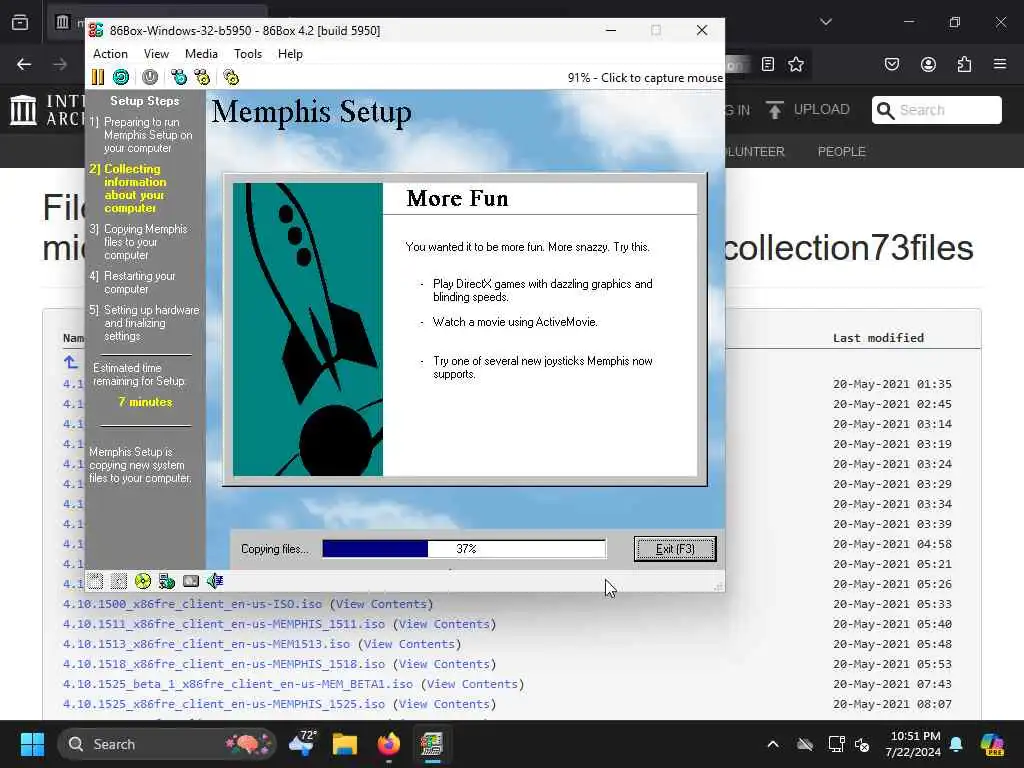
Task: Click the rocket illustration in setup dialog
Action: pos(308,330)
